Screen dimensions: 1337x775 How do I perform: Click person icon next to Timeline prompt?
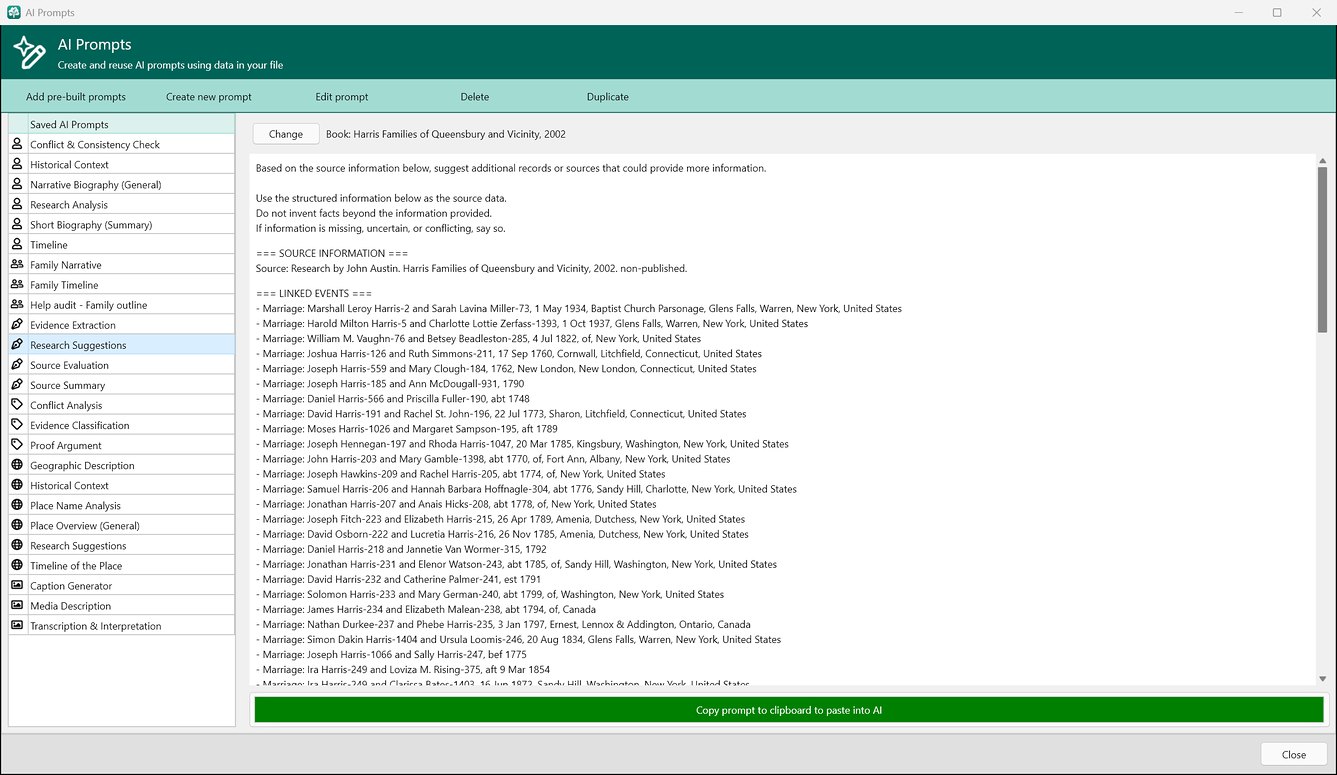[17, 244]
